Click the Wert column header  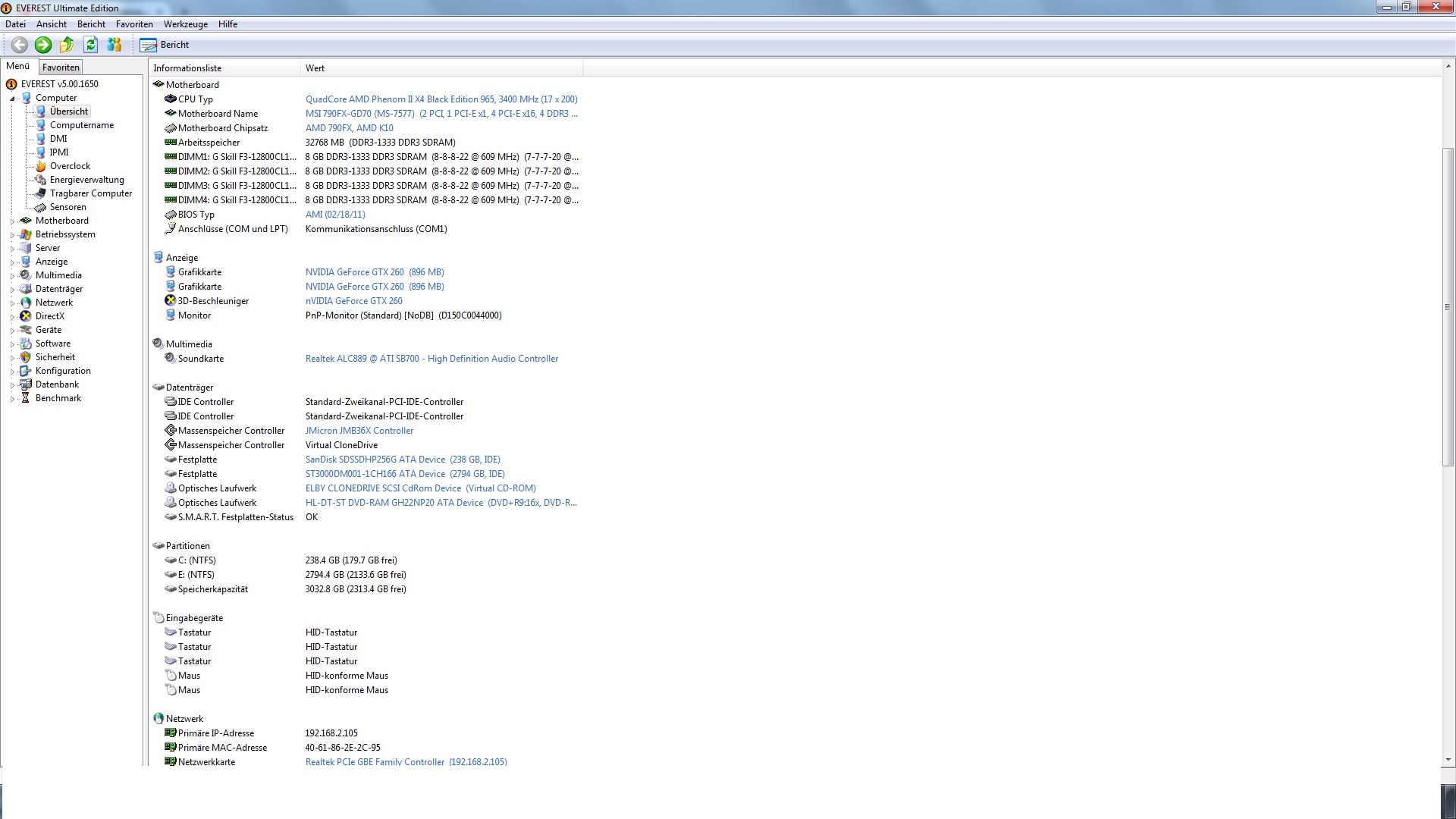(442, 68)
